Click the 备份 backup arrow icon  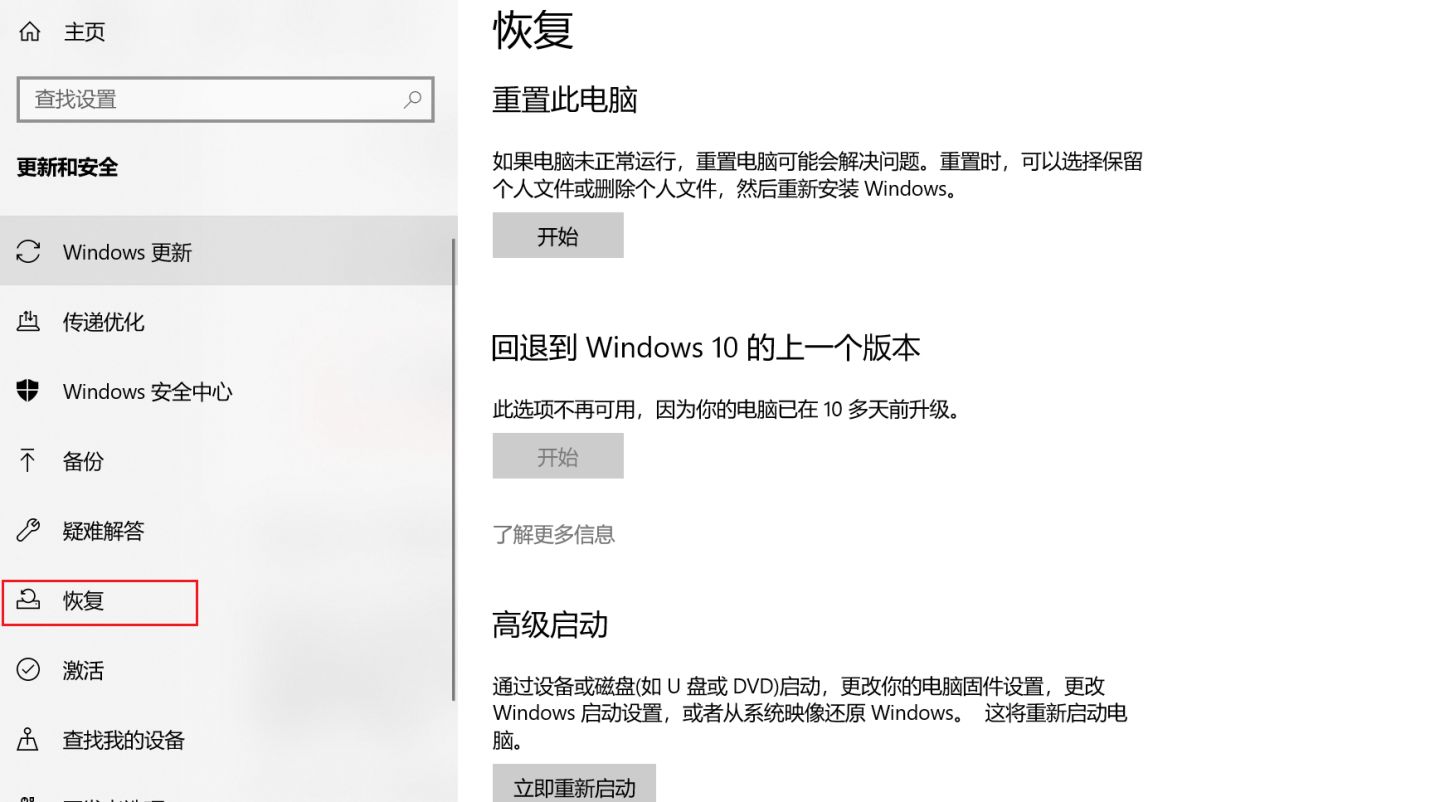pyautogui.click(x=28, y=461)
